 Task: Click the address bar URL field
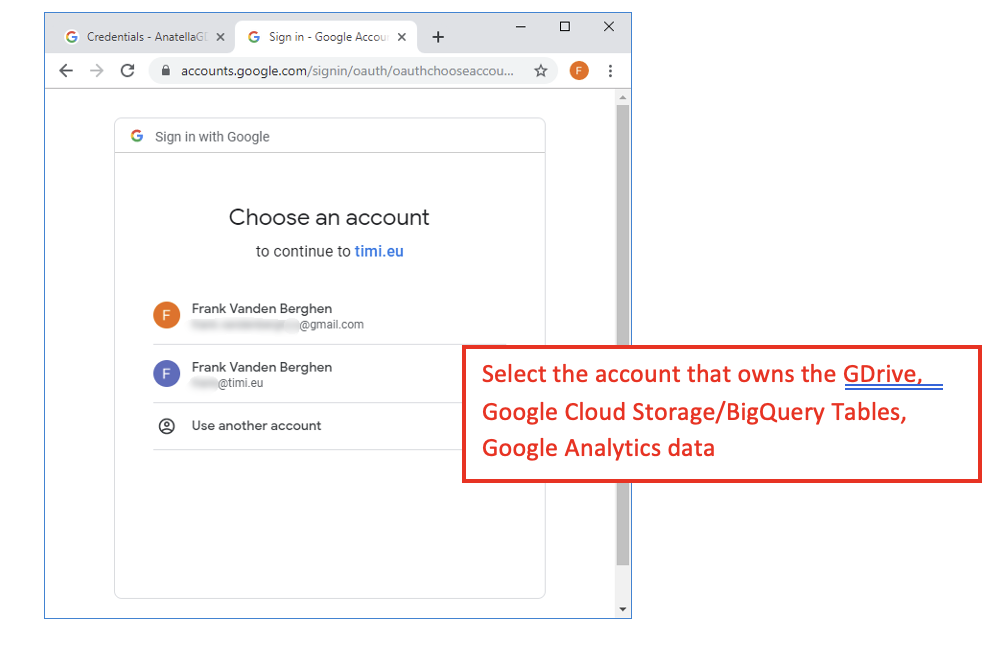tap(345, 71)
